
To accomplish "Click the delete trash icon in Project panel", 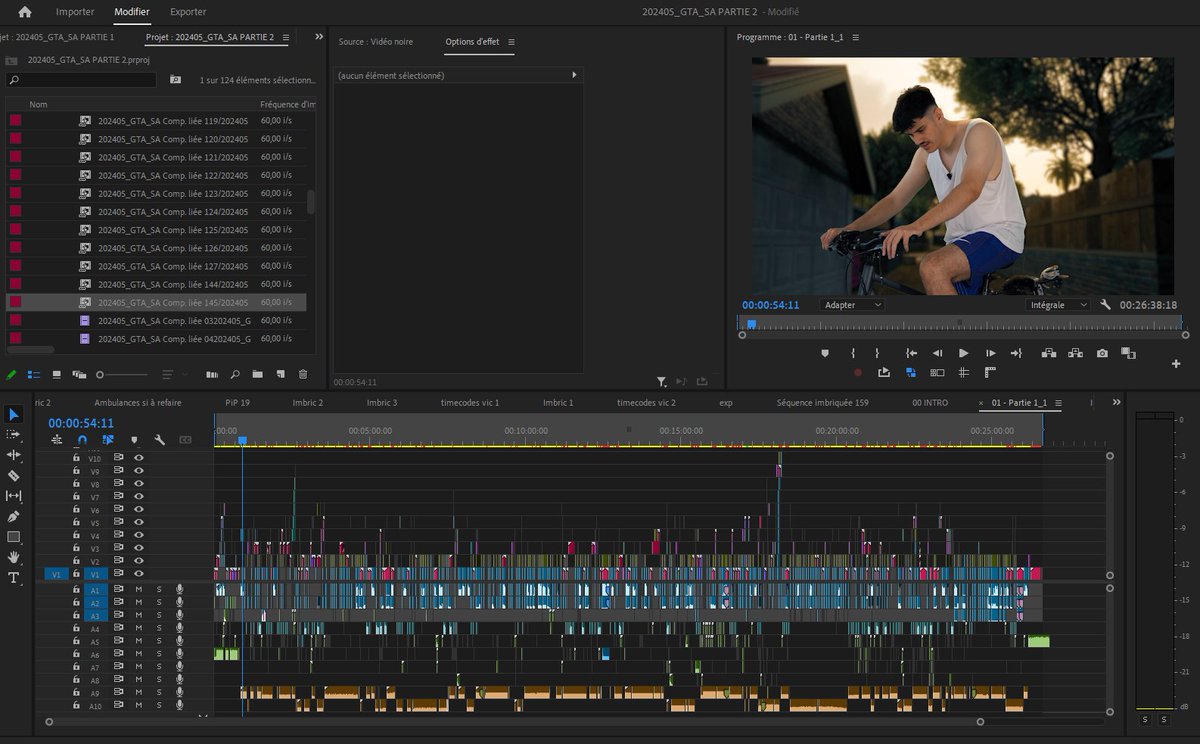I will 303,374.
